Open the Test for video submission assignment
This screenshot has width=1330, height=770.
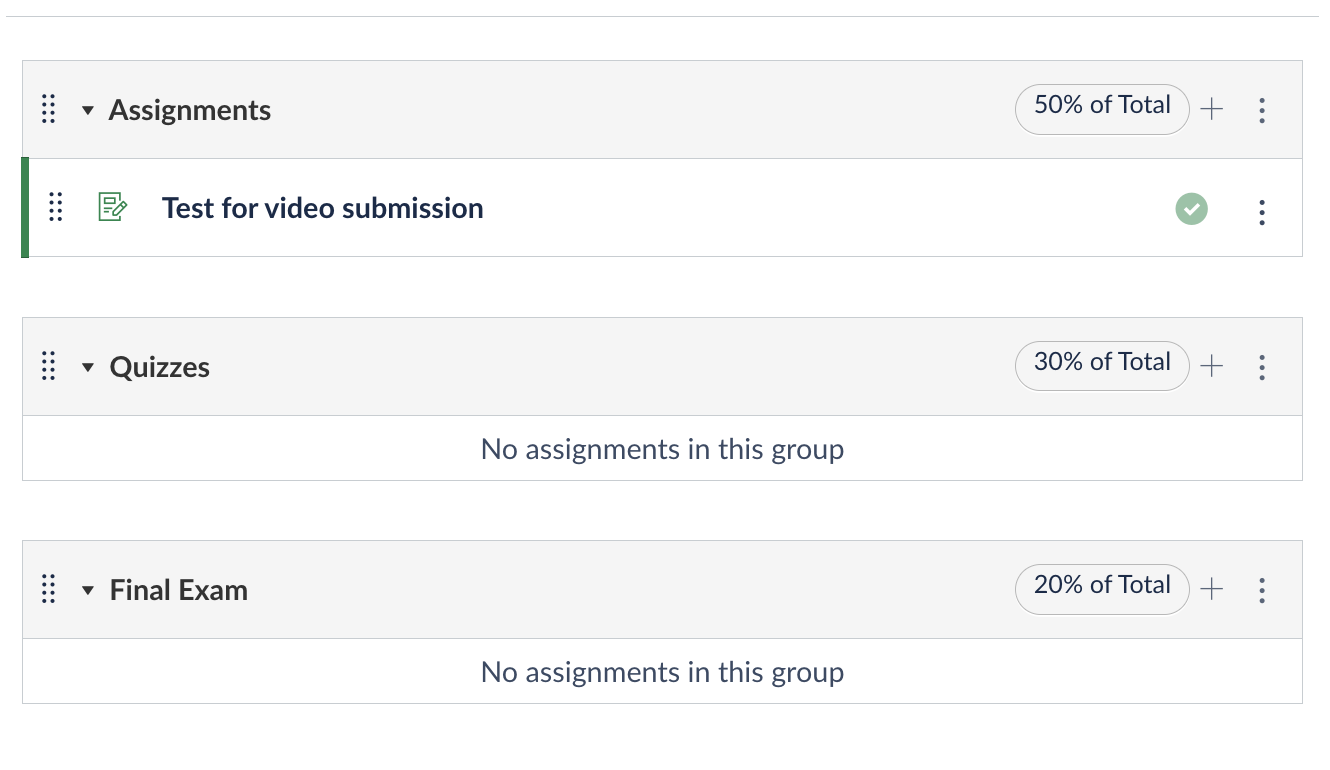[x=322, y=208]
